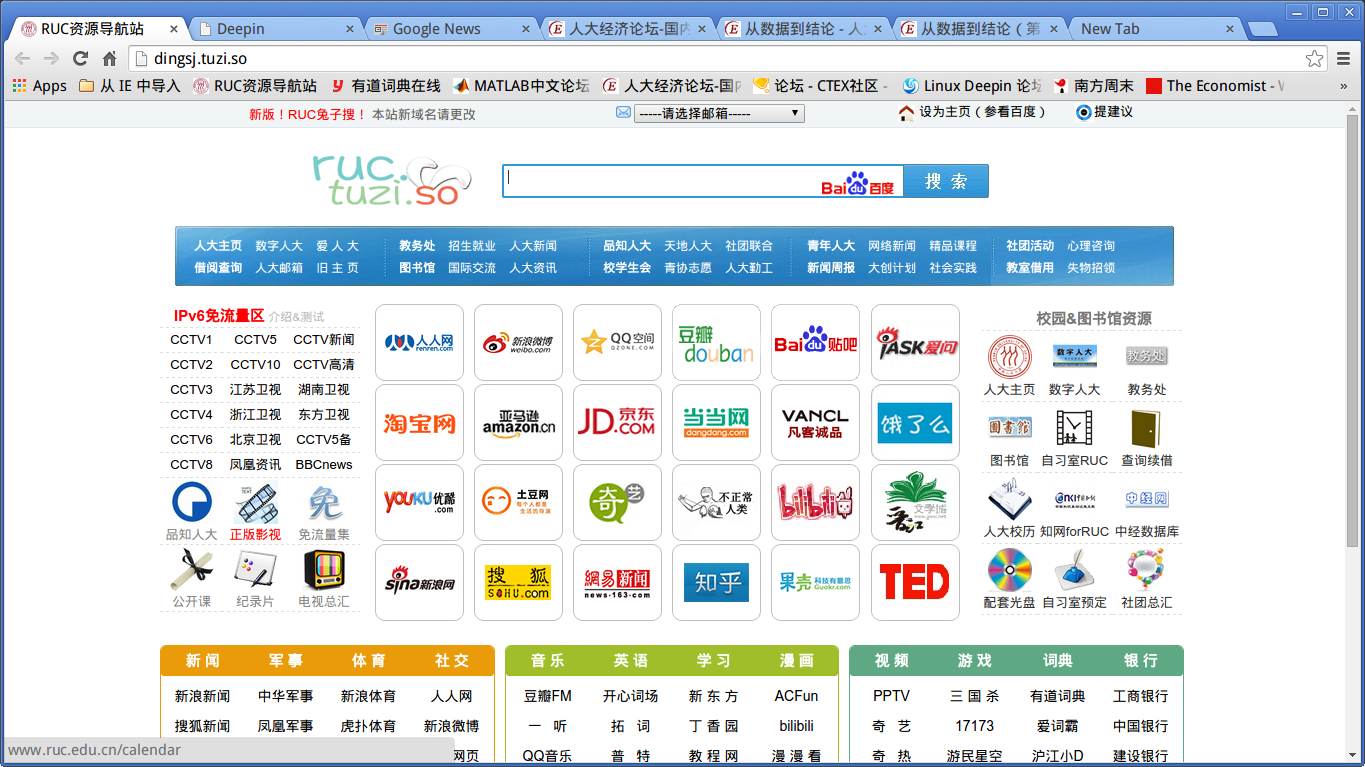This screenshot has width=1365, height=767.
Task: Open the QQ空间 logo tile
Action: 617,343
